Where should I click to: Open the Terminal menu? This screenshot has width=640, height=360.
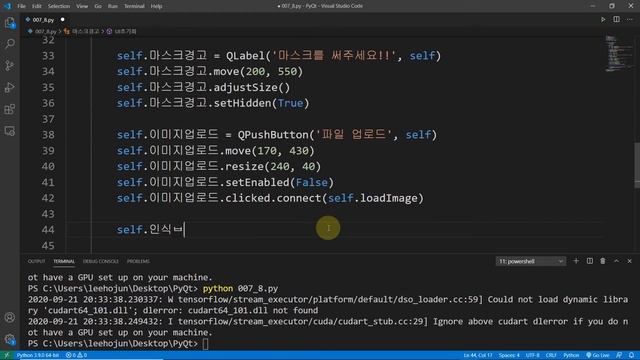point(134,6)
